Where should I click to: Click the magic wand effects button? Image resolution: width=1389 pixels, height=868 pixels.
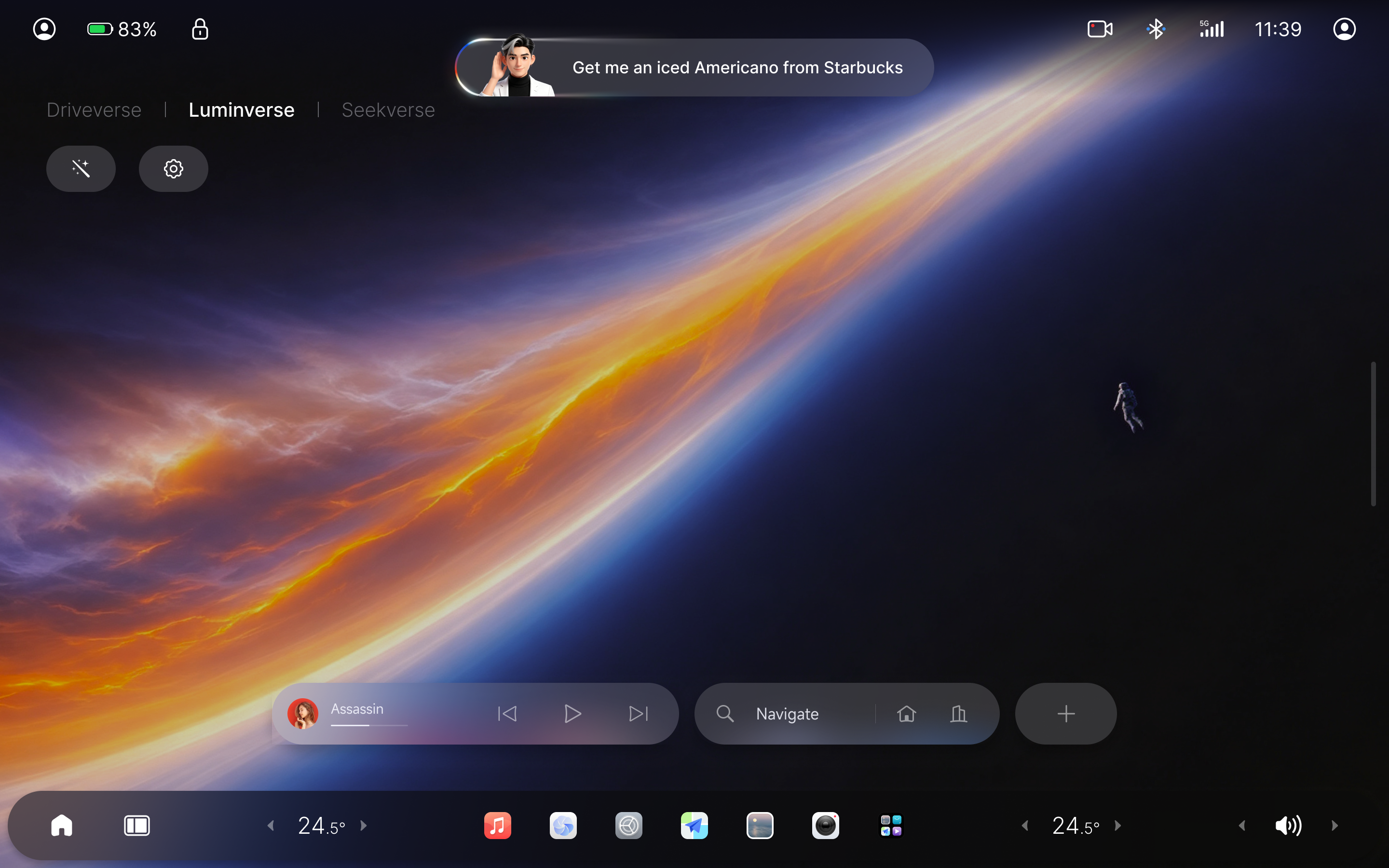pyautogui.click(x=81, y=168)
